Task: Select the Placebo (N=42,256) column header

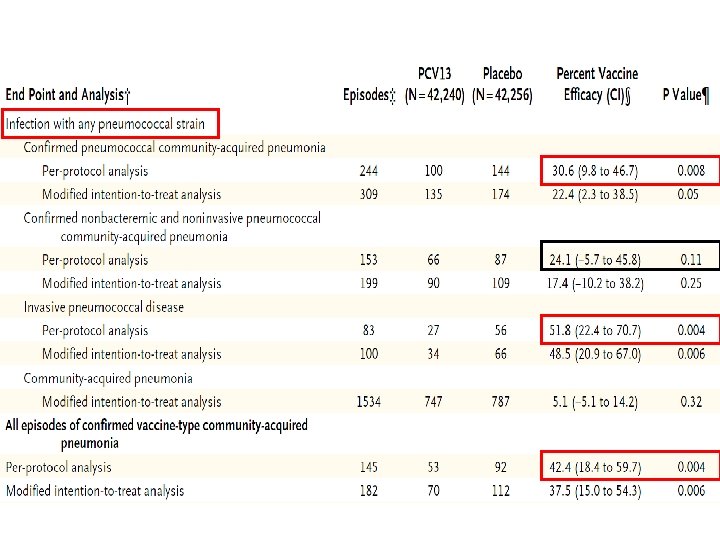Action: coord(502,85)
